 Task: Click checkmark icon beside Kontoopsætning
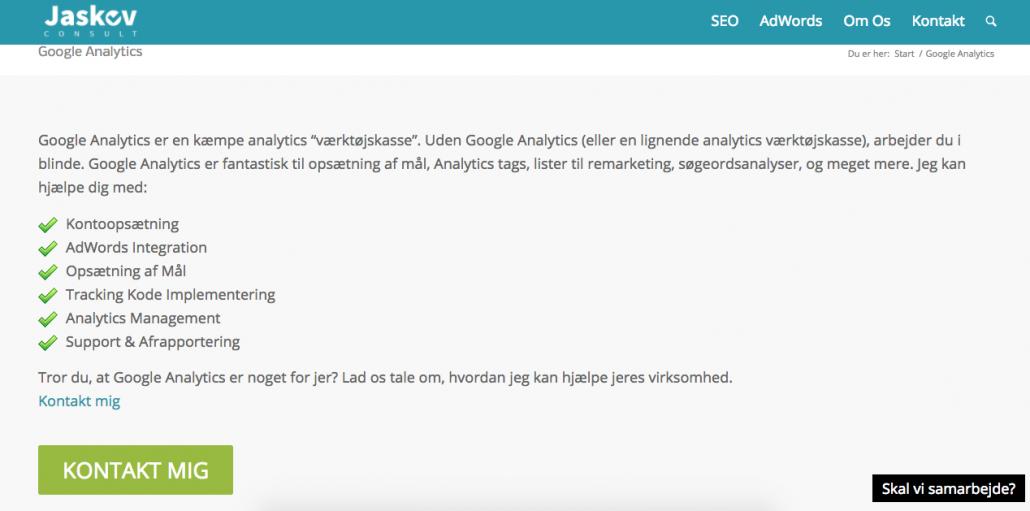(48, 225)
